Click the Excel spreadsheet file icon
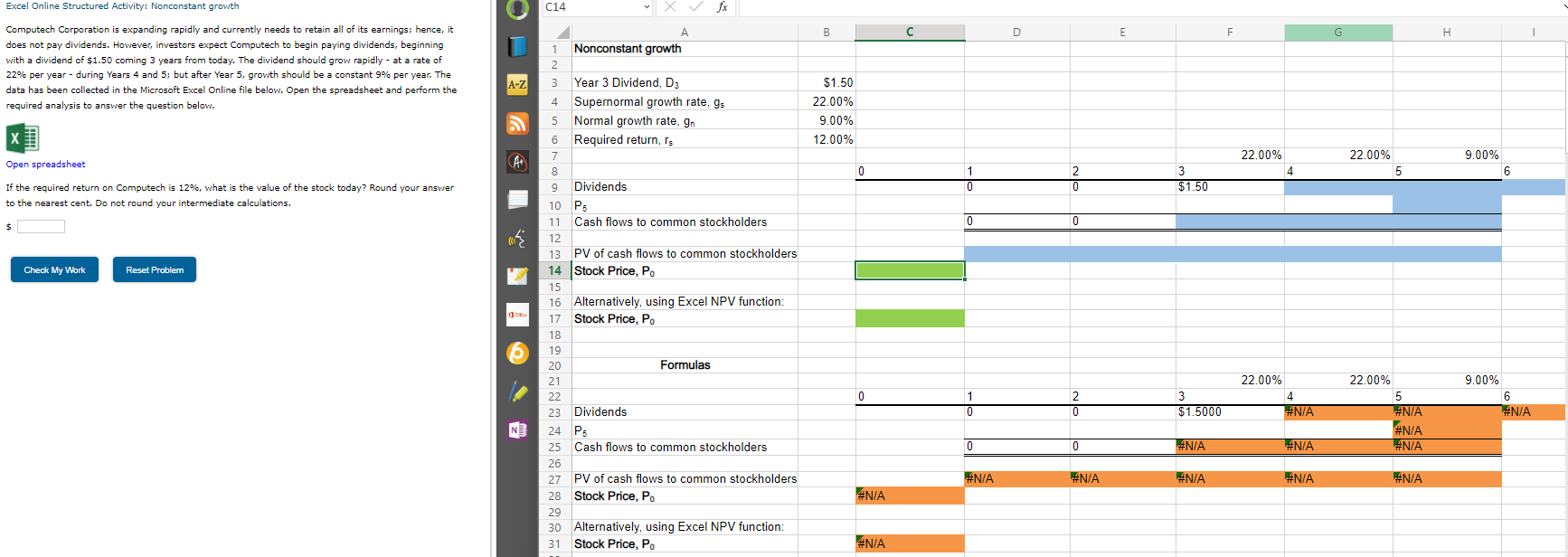This screenshot has width=1568, height=557. 23,138
